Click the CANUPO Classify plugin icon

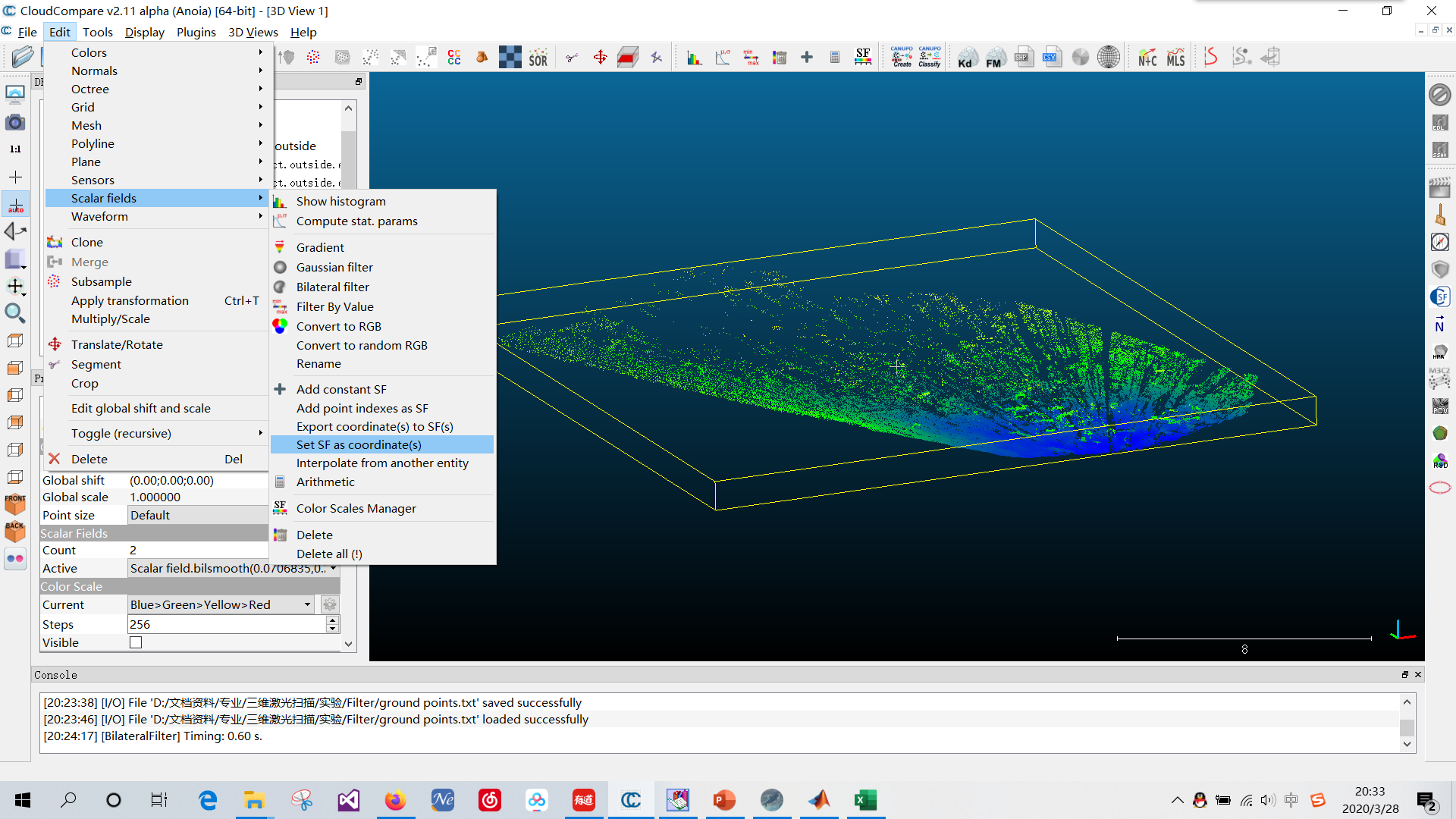click(x=930, y=58)
